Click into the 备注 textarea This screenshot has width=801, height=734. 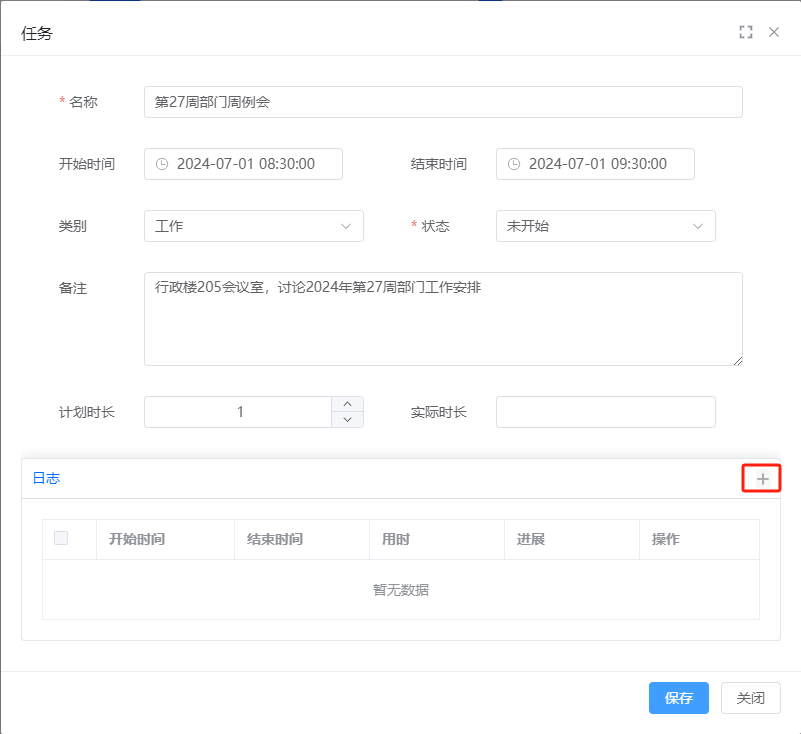(x=443, y=319)
